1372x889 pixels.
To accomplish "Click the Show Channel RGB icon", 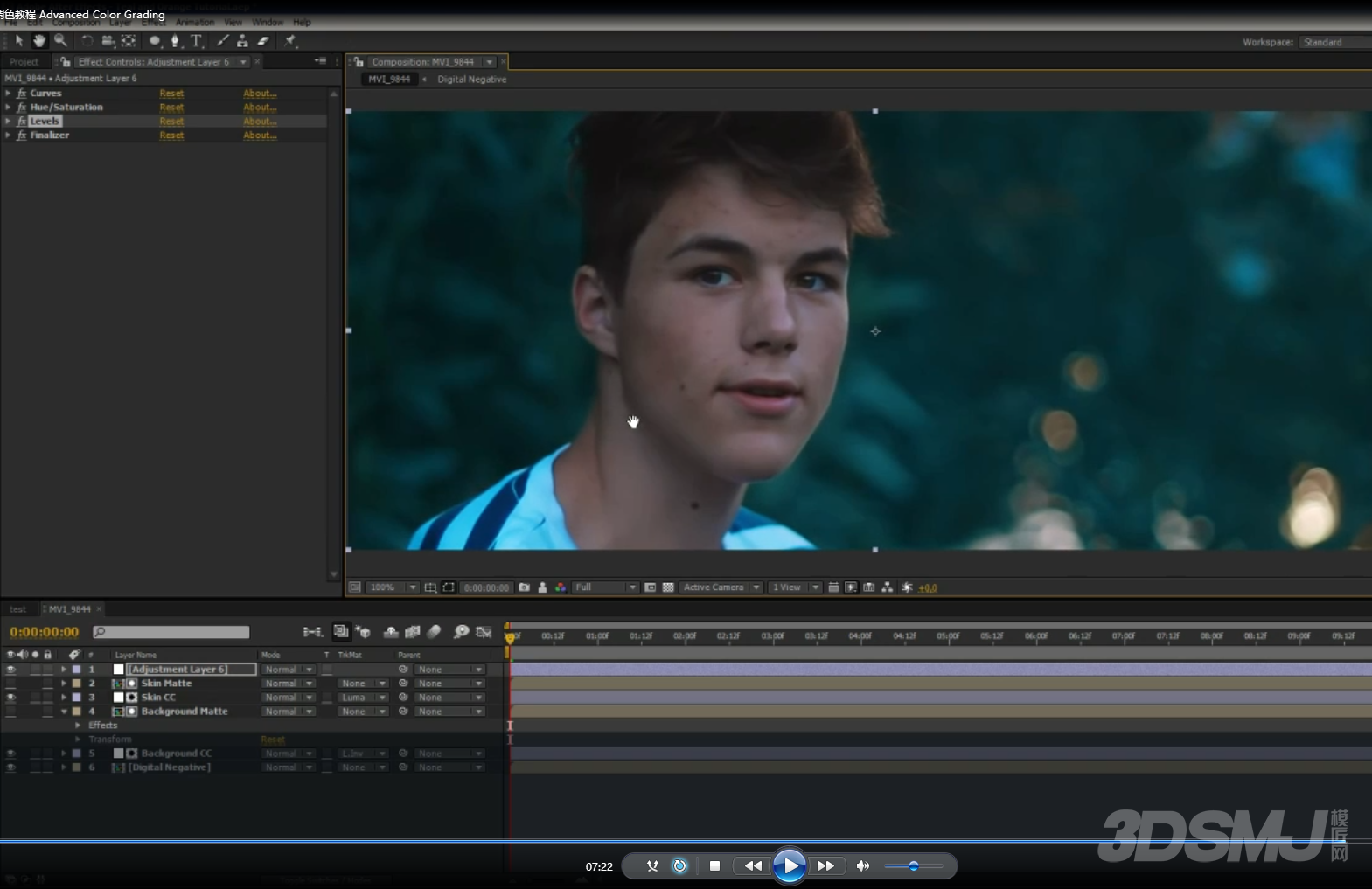I will point(561,587).
